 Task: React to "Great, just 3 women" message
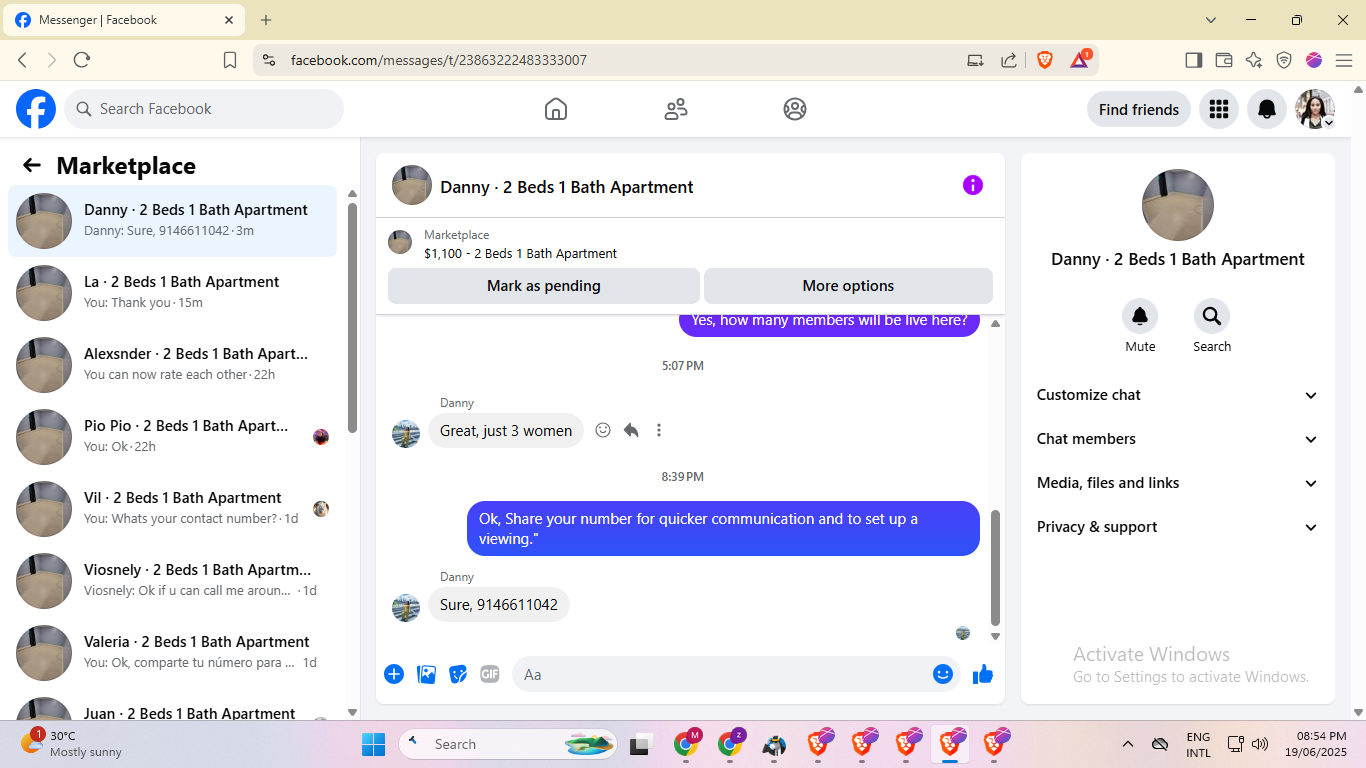(x=603, y=430)
